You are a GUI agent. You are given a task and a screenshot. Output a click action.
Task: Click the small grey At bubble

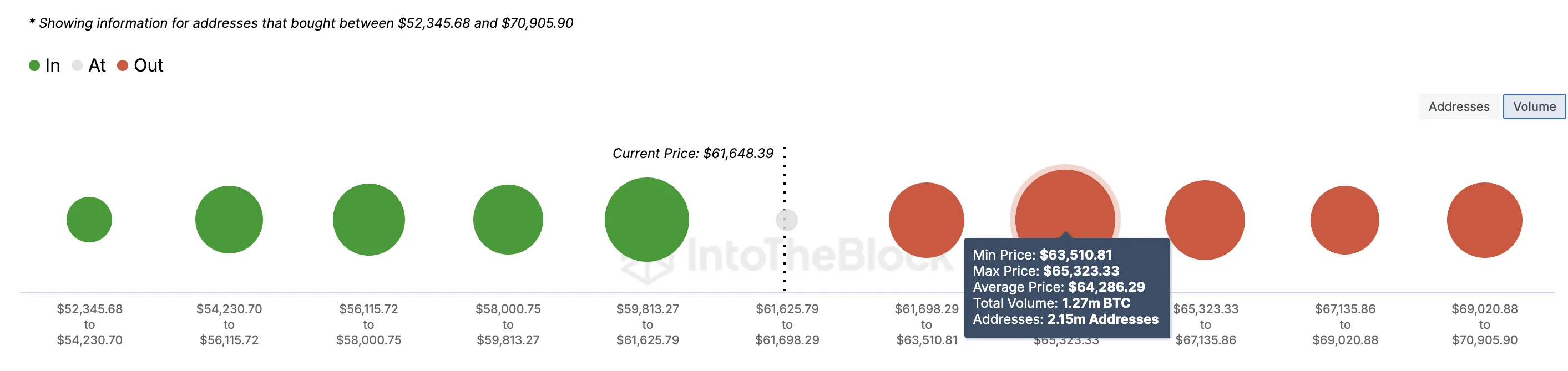[786, 220]
